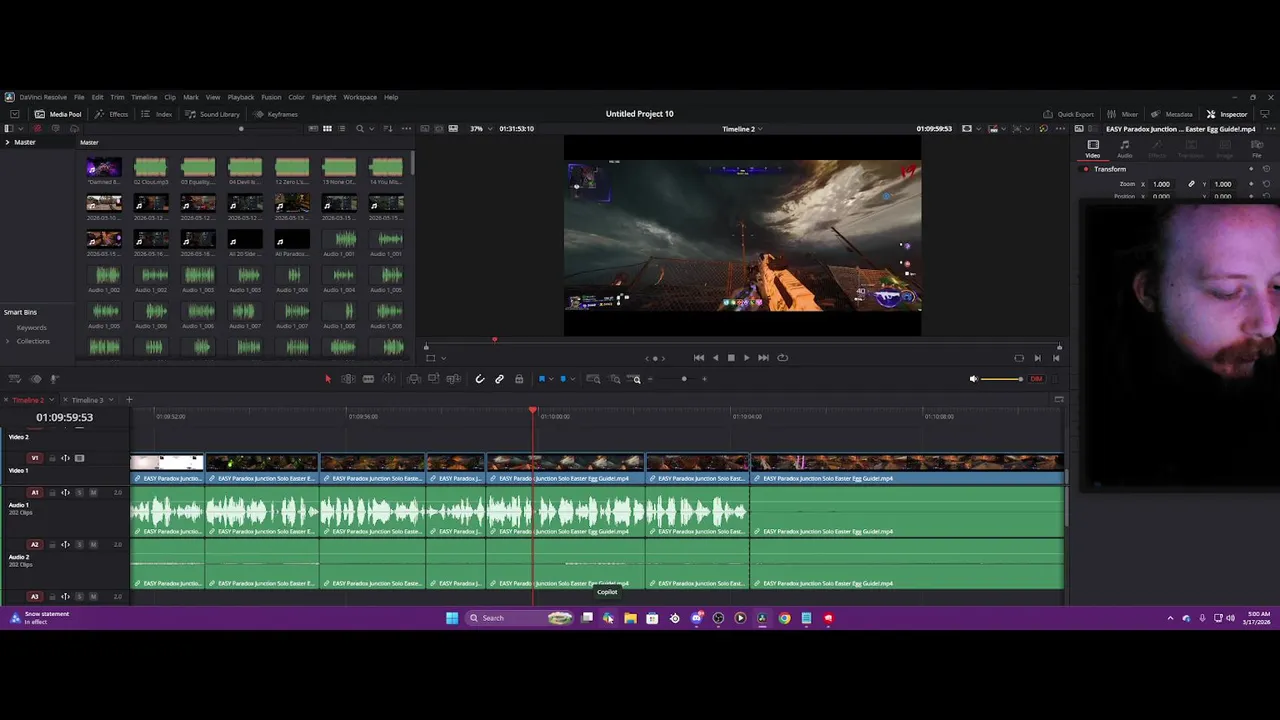Open the Keyframes panel
The image size is (1280, 720).
276,114
